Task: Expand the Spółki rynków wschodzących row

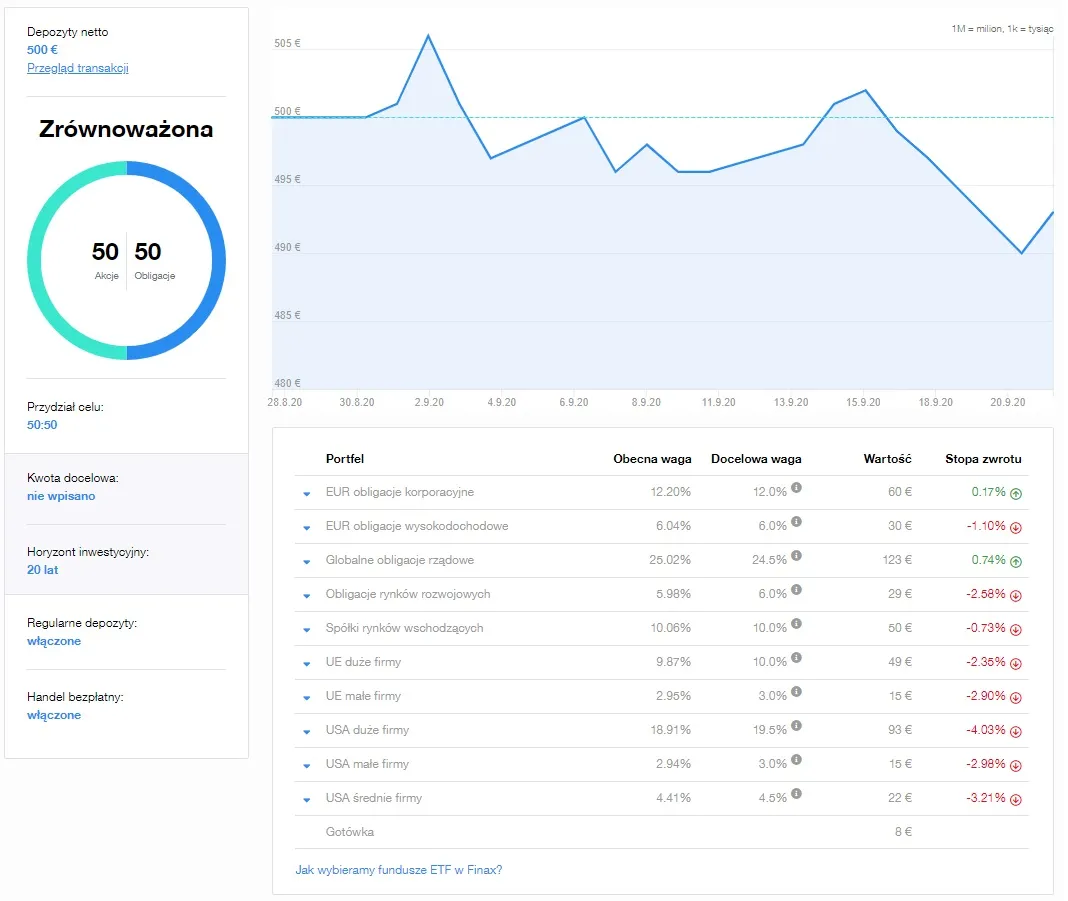Action: pyautogui.click(x=307, y=630)
